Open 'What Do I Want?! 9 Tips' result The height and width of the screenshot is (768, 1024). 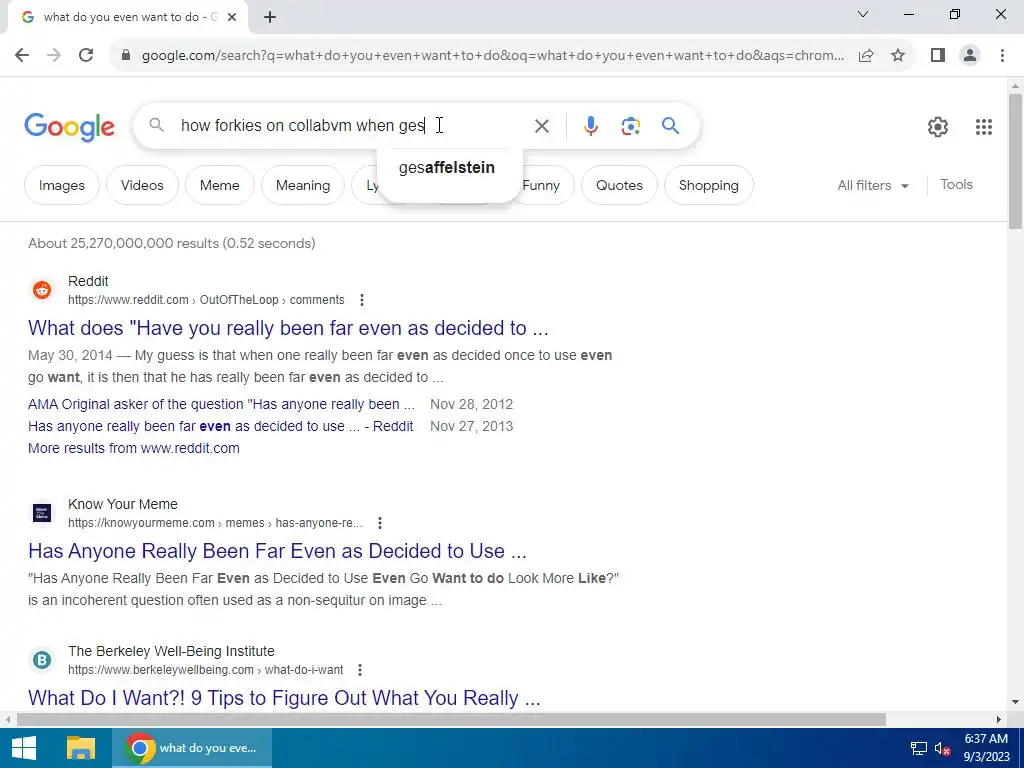click(x=284, y=698)
